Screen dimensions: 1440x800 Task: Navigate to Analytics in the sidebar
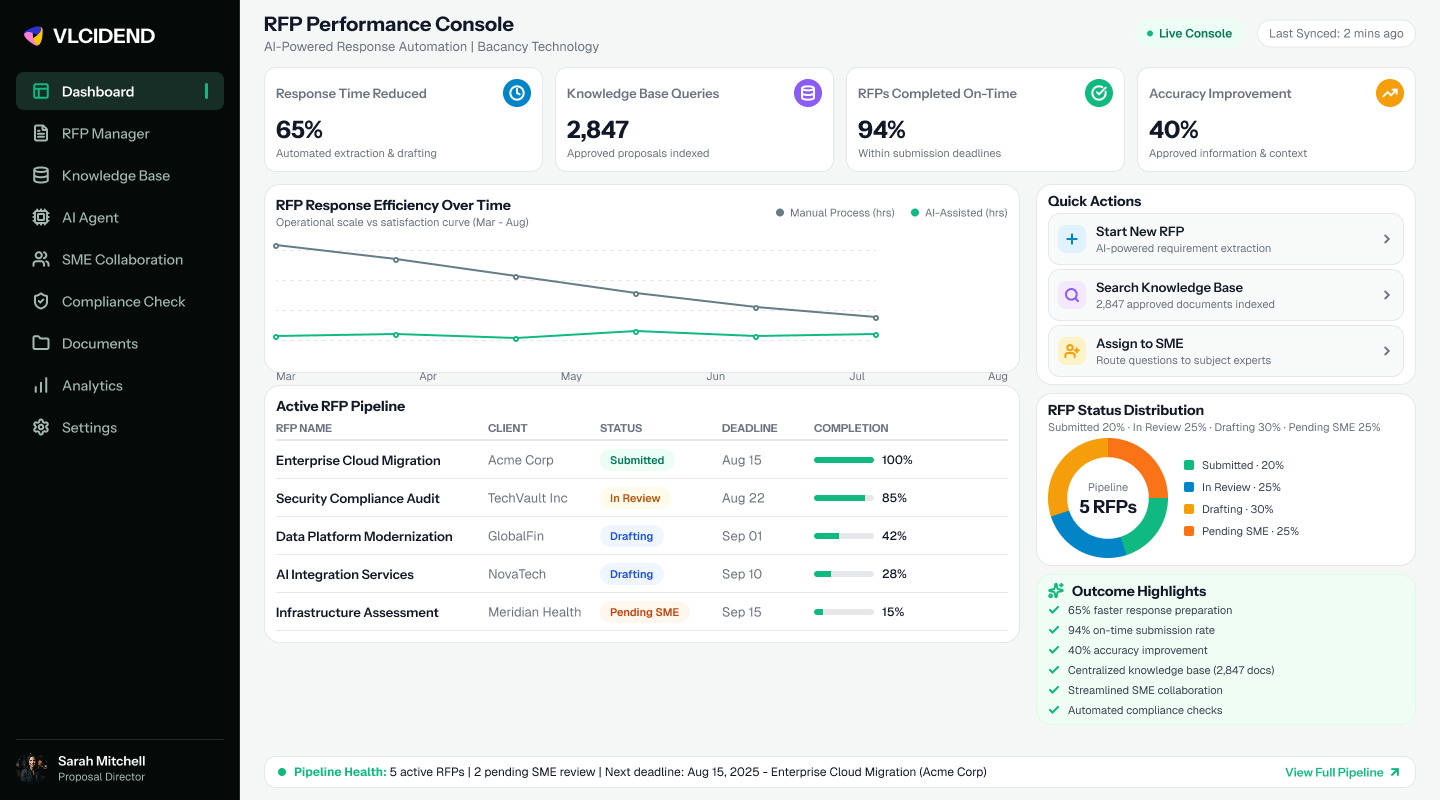[120, 385]
